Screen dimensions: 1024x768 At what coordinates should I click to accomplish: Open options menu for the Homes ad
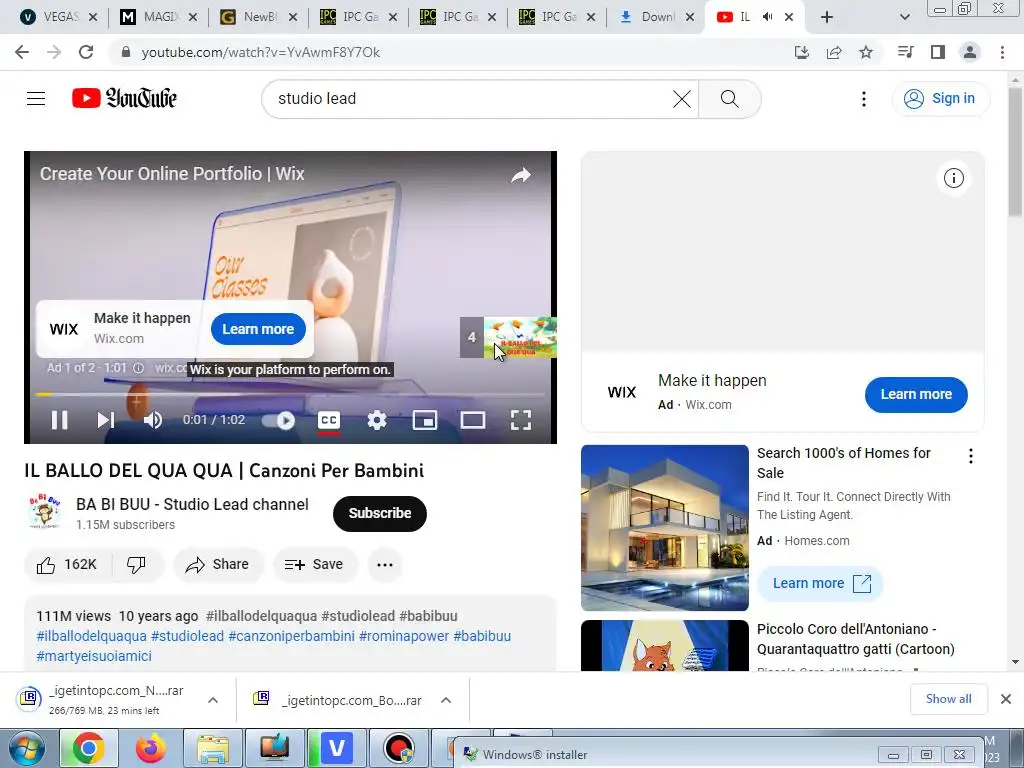point(970,456)
